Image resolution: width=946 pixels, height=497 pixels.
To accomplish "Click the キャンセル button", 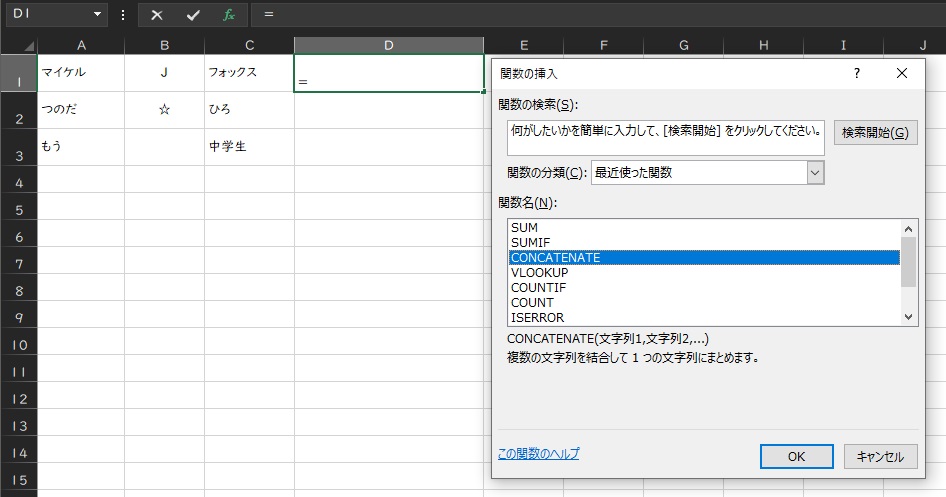I will pyautogui.click(x=880, y=457).
